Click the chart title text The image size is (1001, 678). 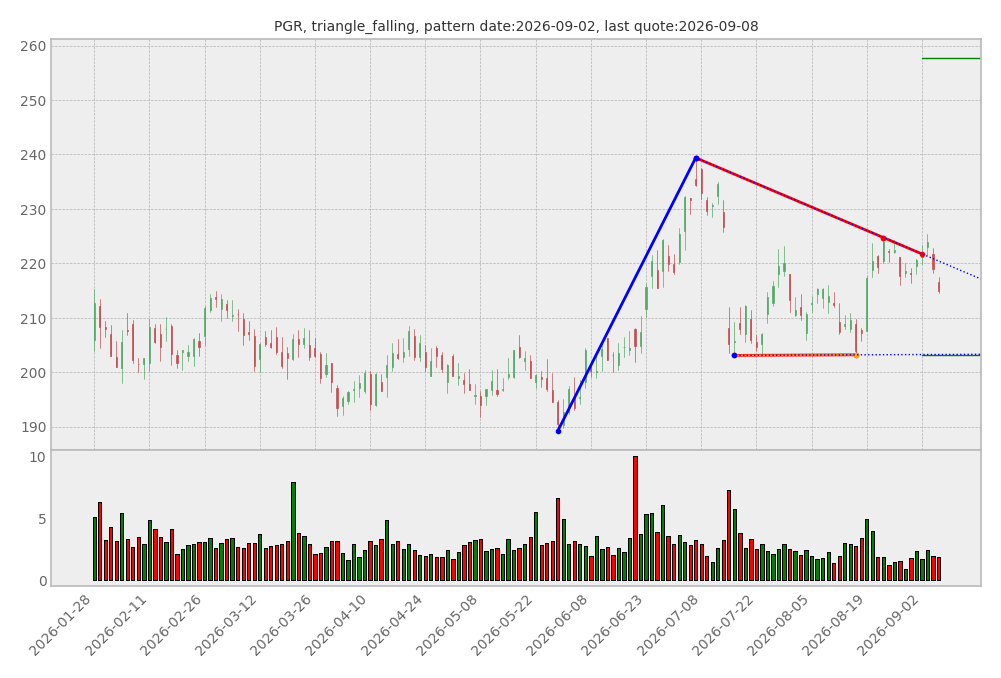pos(516,26)
